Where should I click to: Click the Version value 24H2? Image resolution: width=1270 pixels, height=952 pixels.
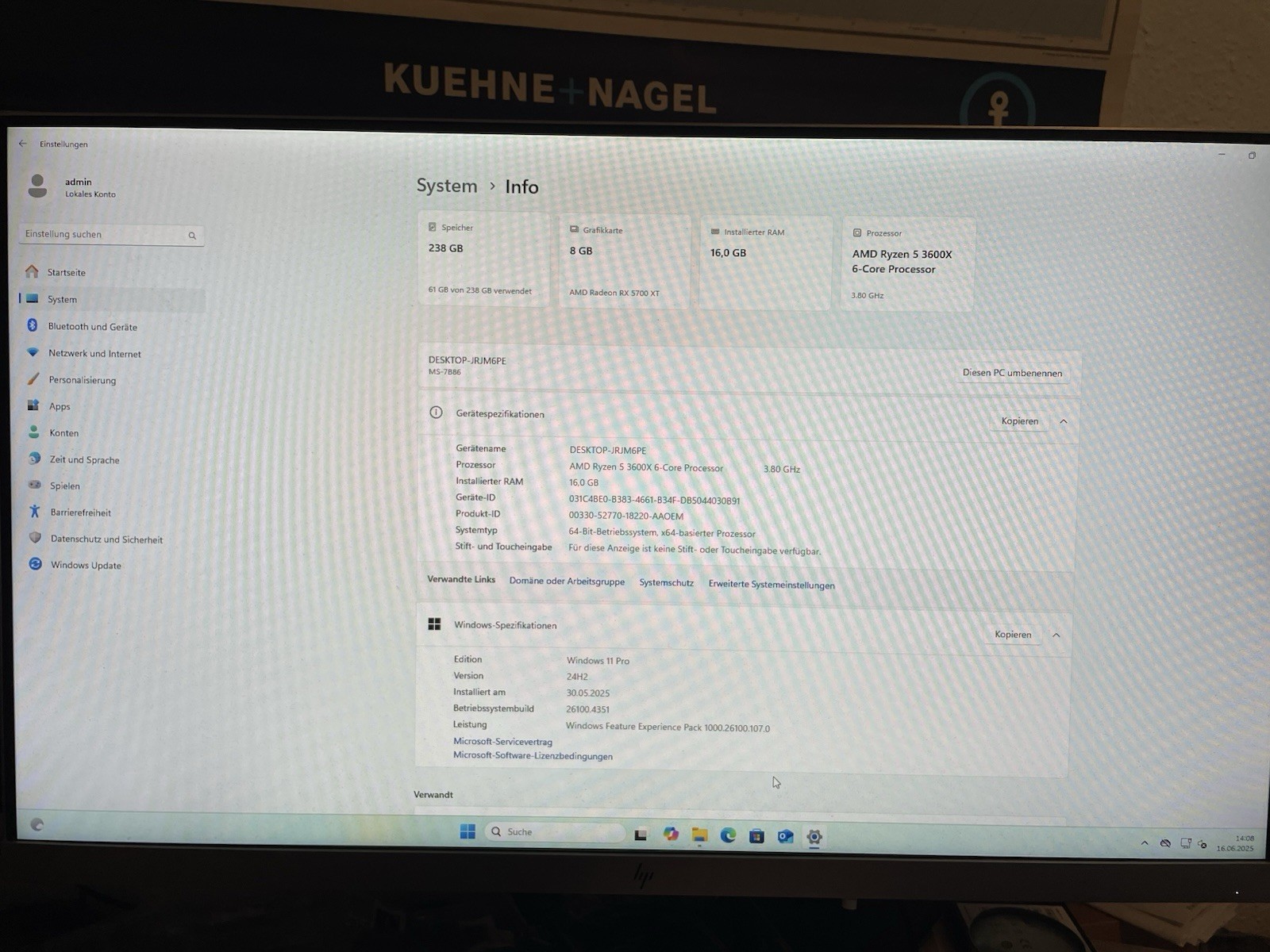(x=577, y=677)
